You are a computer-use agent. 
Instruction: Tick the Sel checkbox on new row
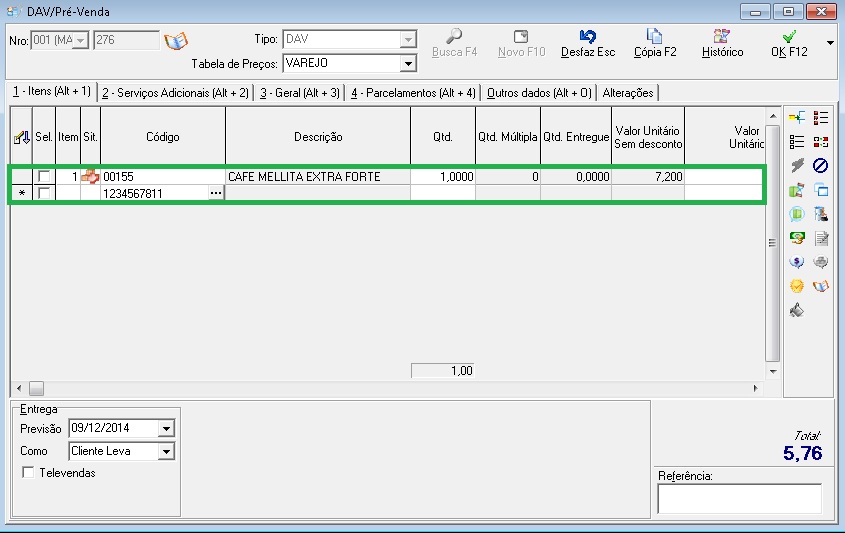(44, 193)
